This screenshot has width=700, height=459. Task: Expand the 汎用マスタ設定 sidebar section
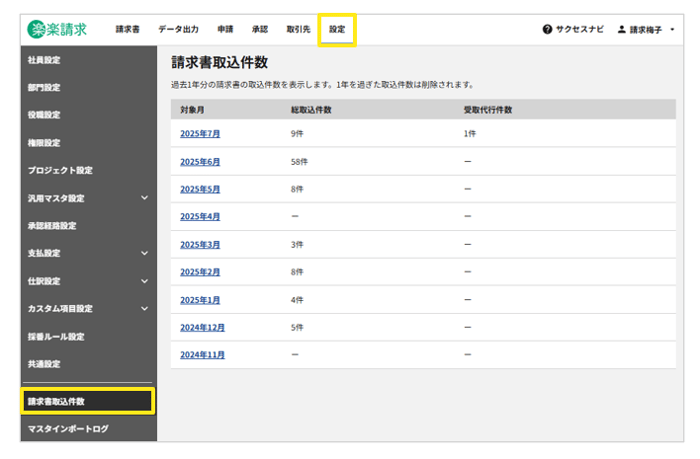(x=144, y=198)
